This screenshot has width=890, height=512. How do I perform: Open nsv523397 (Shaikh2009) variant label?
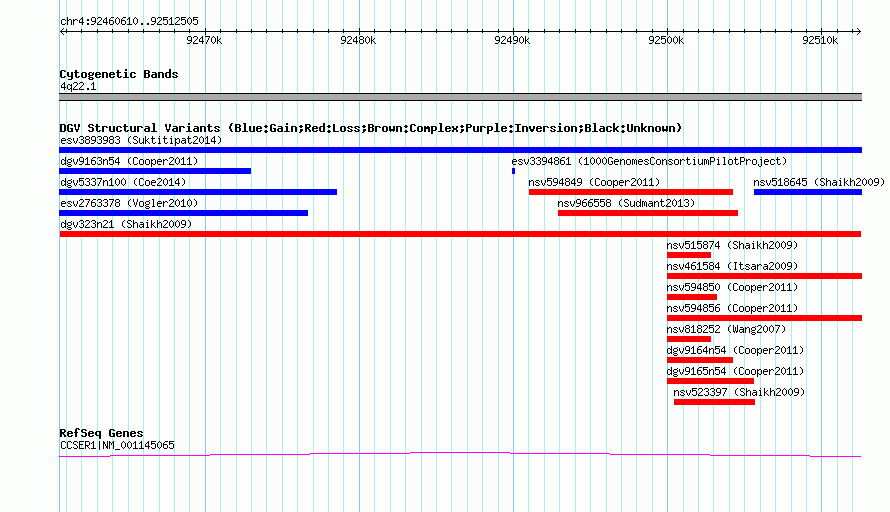click(739, 392)
